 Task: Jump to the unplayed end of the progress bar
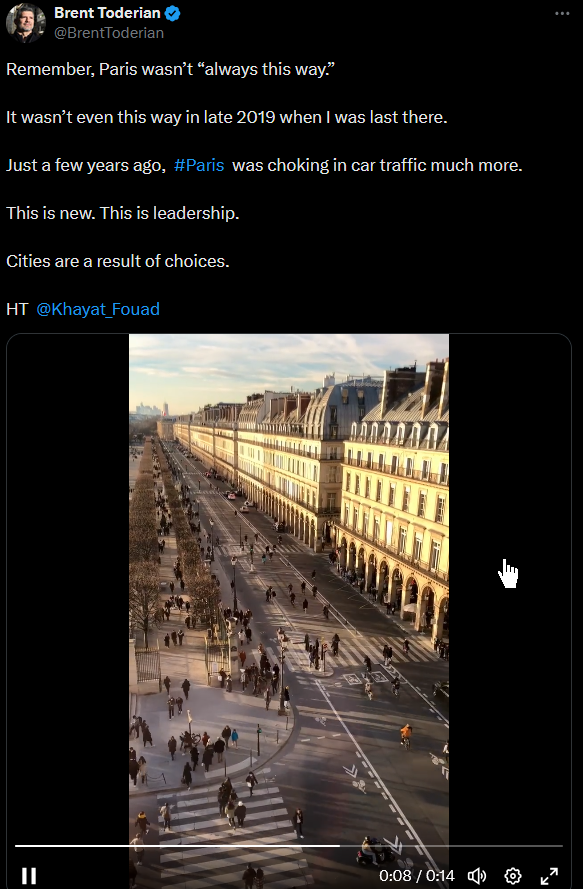451,845
